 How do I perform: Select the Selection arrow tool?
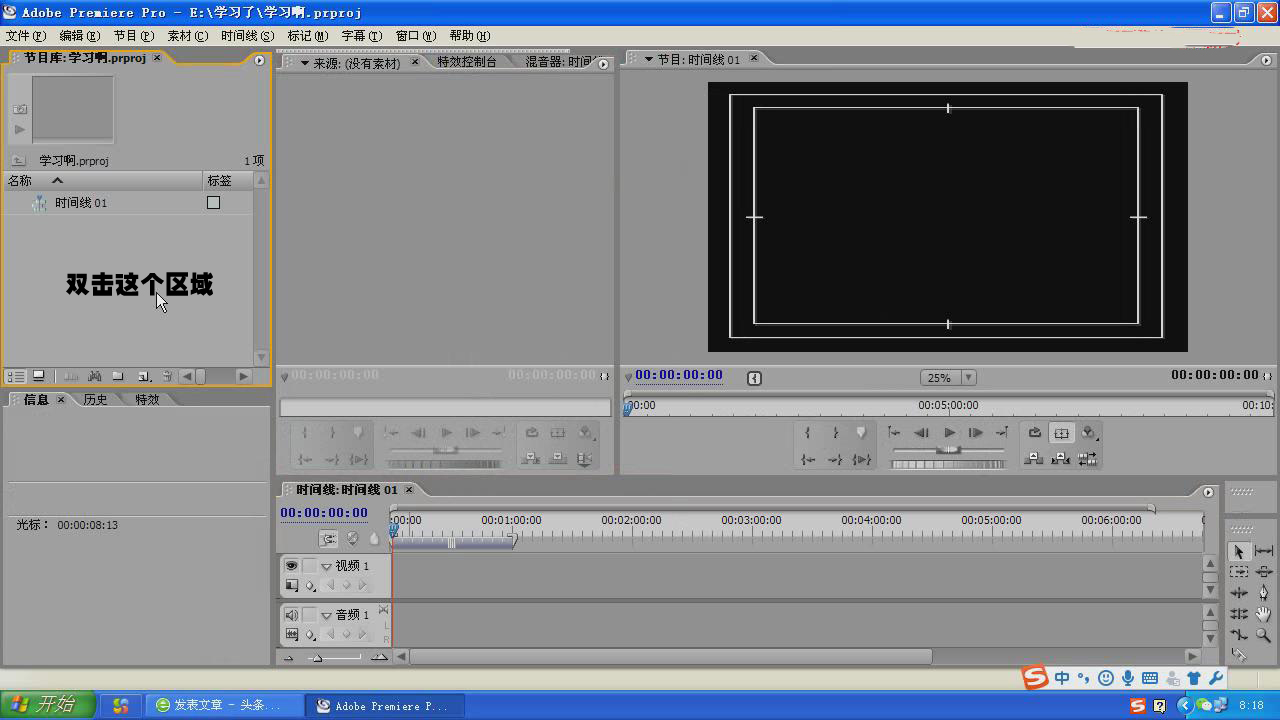pyautogui.click(x=1239, y=551)
